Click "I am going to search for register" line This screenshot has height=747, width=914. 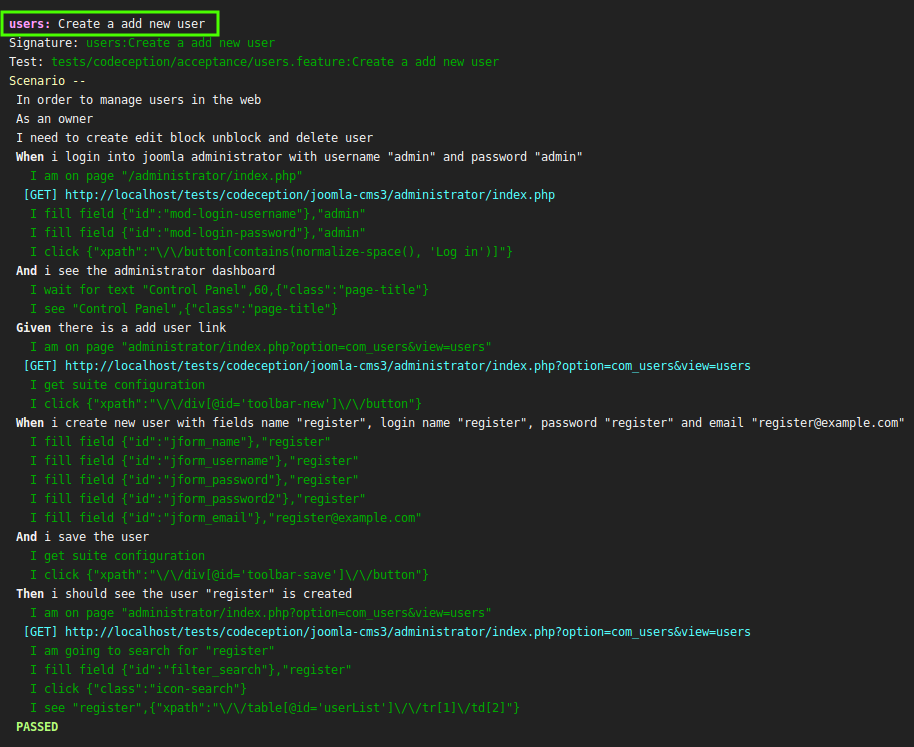coord(152,651)
